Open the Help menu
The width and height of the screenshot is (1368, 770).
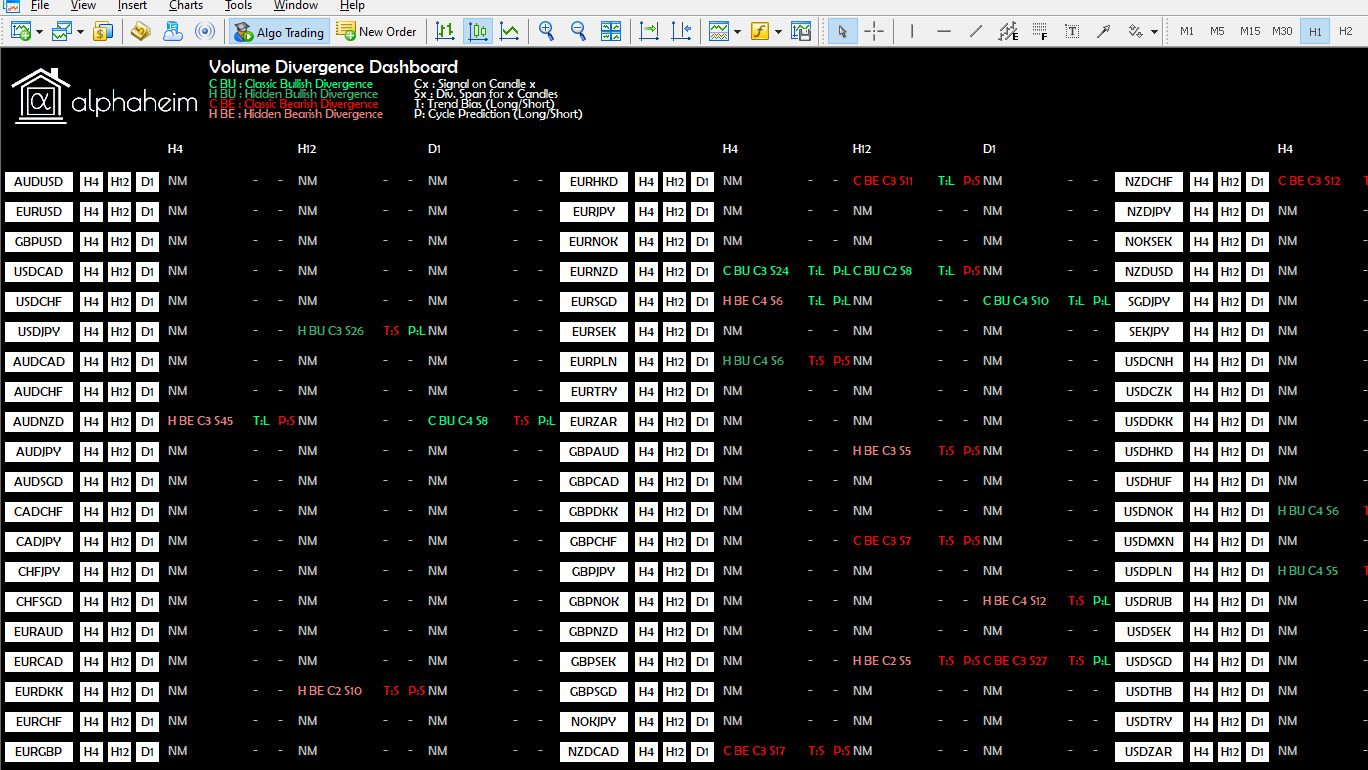[x=352, y=5]
